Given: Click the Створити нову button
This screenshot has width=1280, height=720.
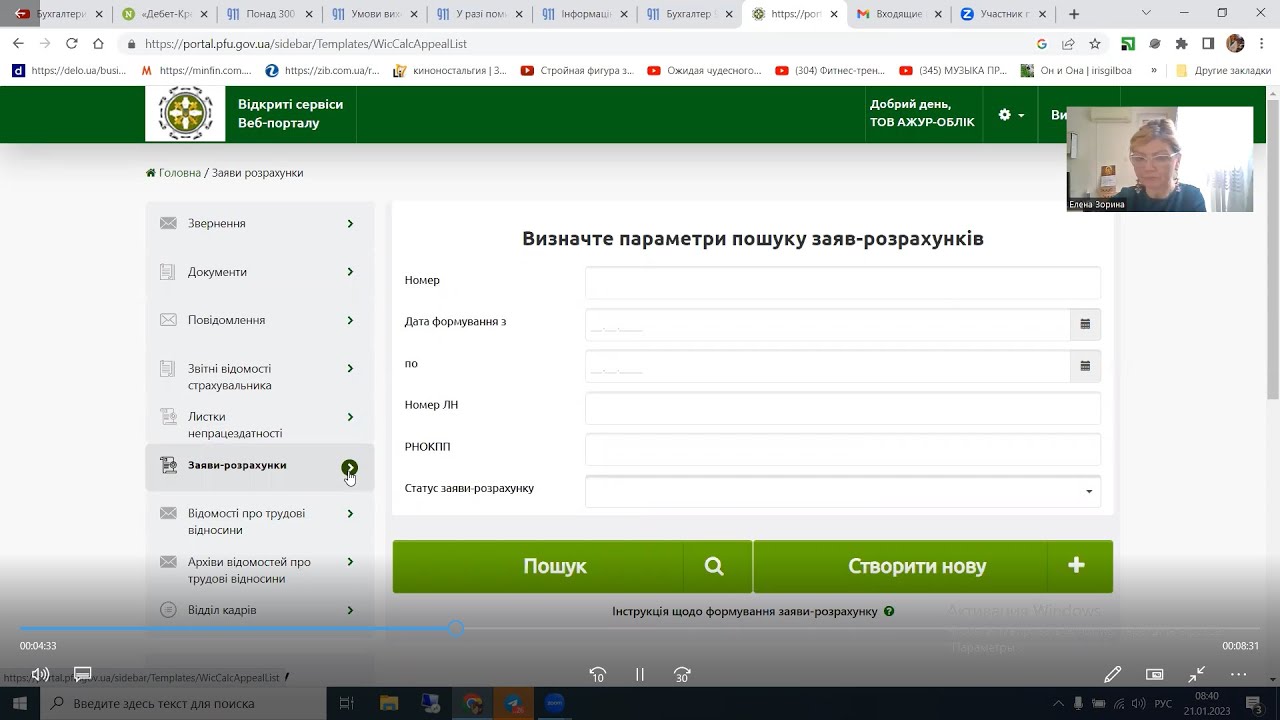Looking at the screenshot, I should [x=933, y=566].
